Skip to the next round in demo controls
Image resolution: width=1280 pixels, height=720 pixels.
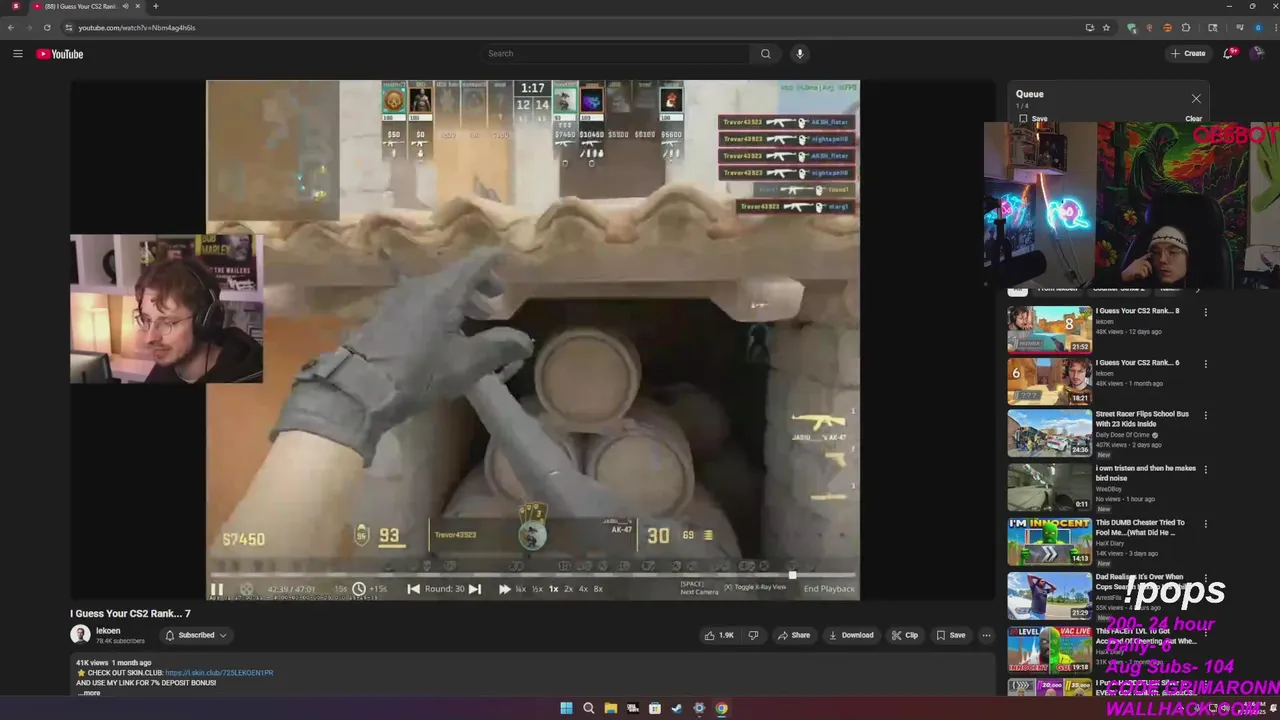pyautogui.click(x=475, y=589)
